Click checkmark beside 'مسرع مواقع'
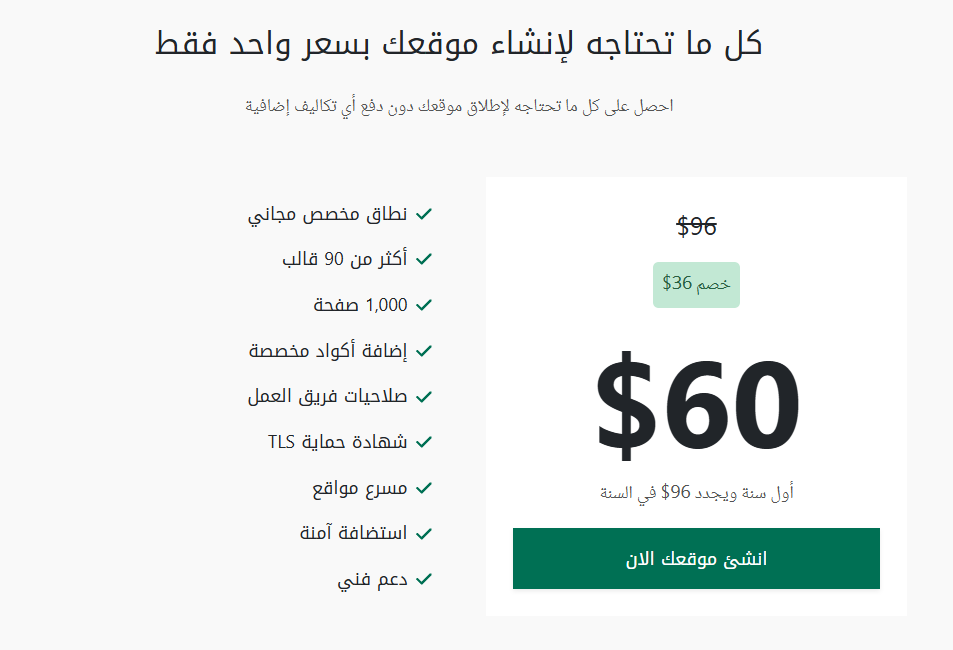 [424, 488]
